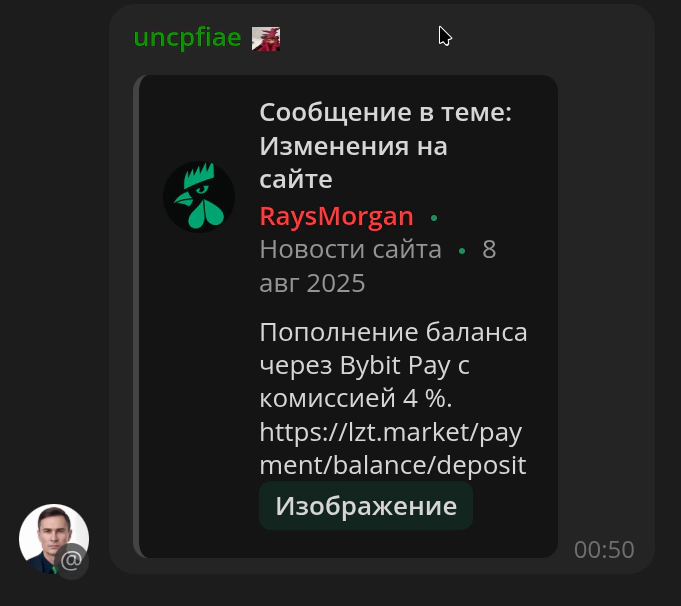Viewport: 681px width, 606px height.
Task: Open the RaysMorgan author name
Action: 336,216
